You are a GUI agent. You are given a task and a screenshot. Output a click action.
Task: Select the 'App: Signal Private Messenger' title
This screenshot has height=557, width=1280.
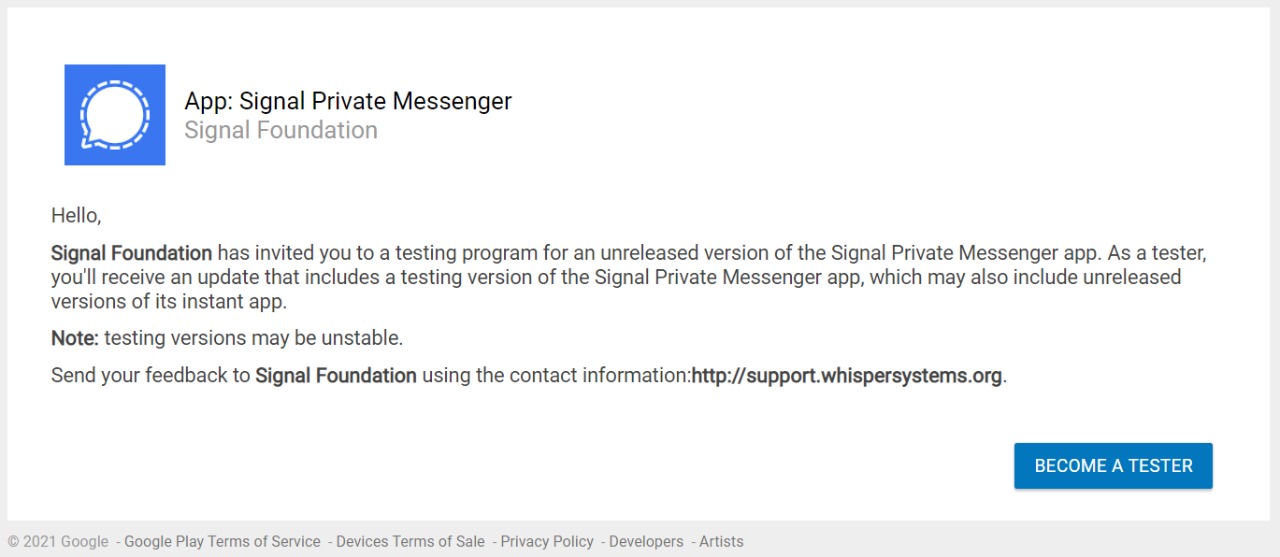click(348, 101)
